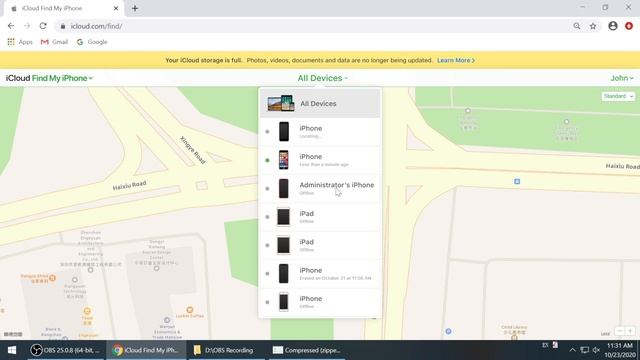Close the iCloud Find My iPhone tab
640x360 pixels.
point(116,8)
